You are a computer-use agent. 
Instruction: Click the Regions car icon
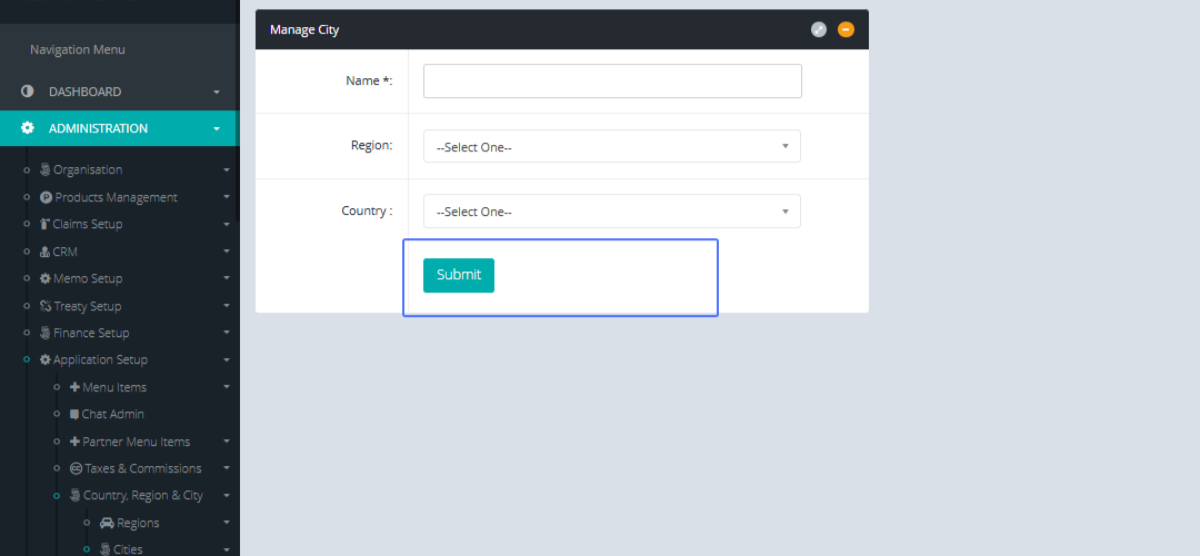coord(107,523)
